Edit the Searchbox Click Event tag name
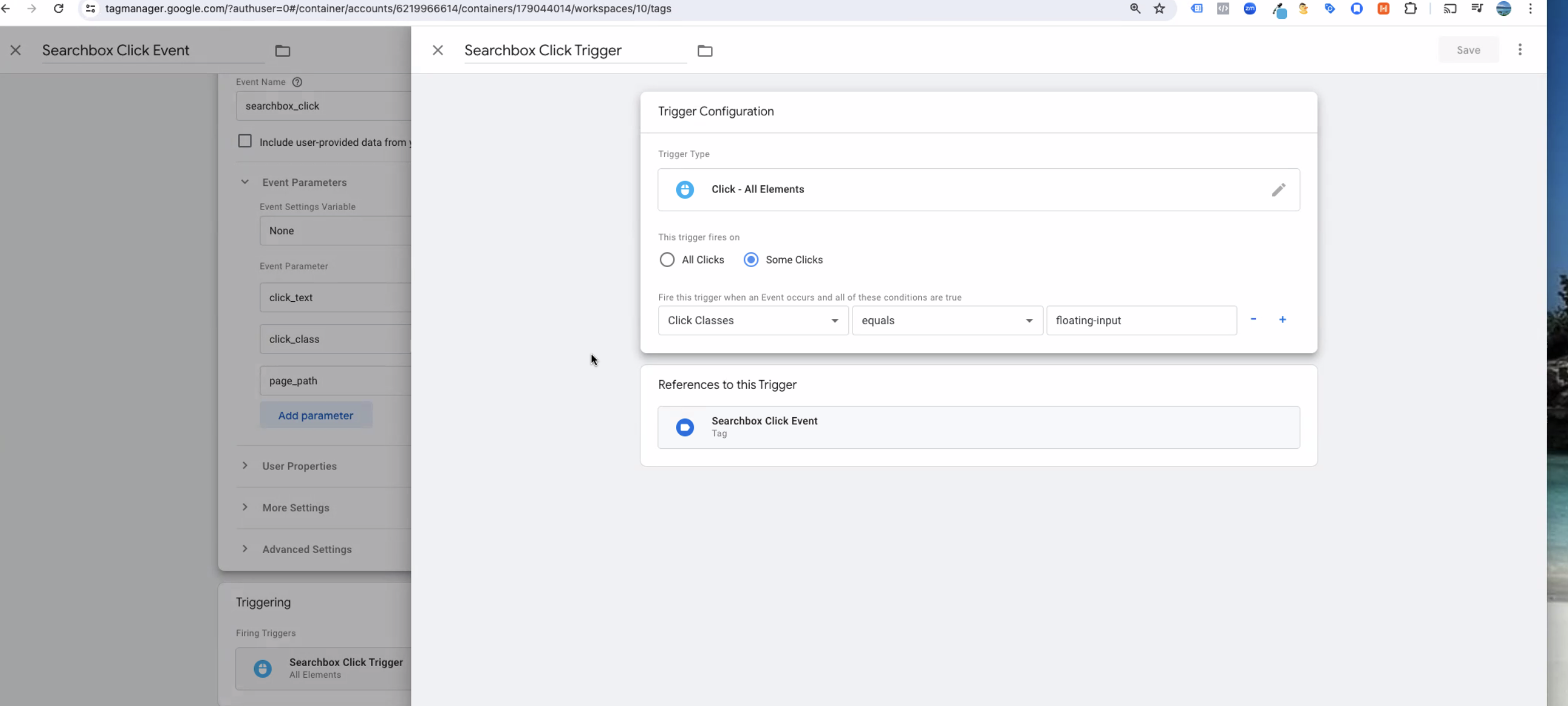1568x706 pixels. [x=153, y=51]
